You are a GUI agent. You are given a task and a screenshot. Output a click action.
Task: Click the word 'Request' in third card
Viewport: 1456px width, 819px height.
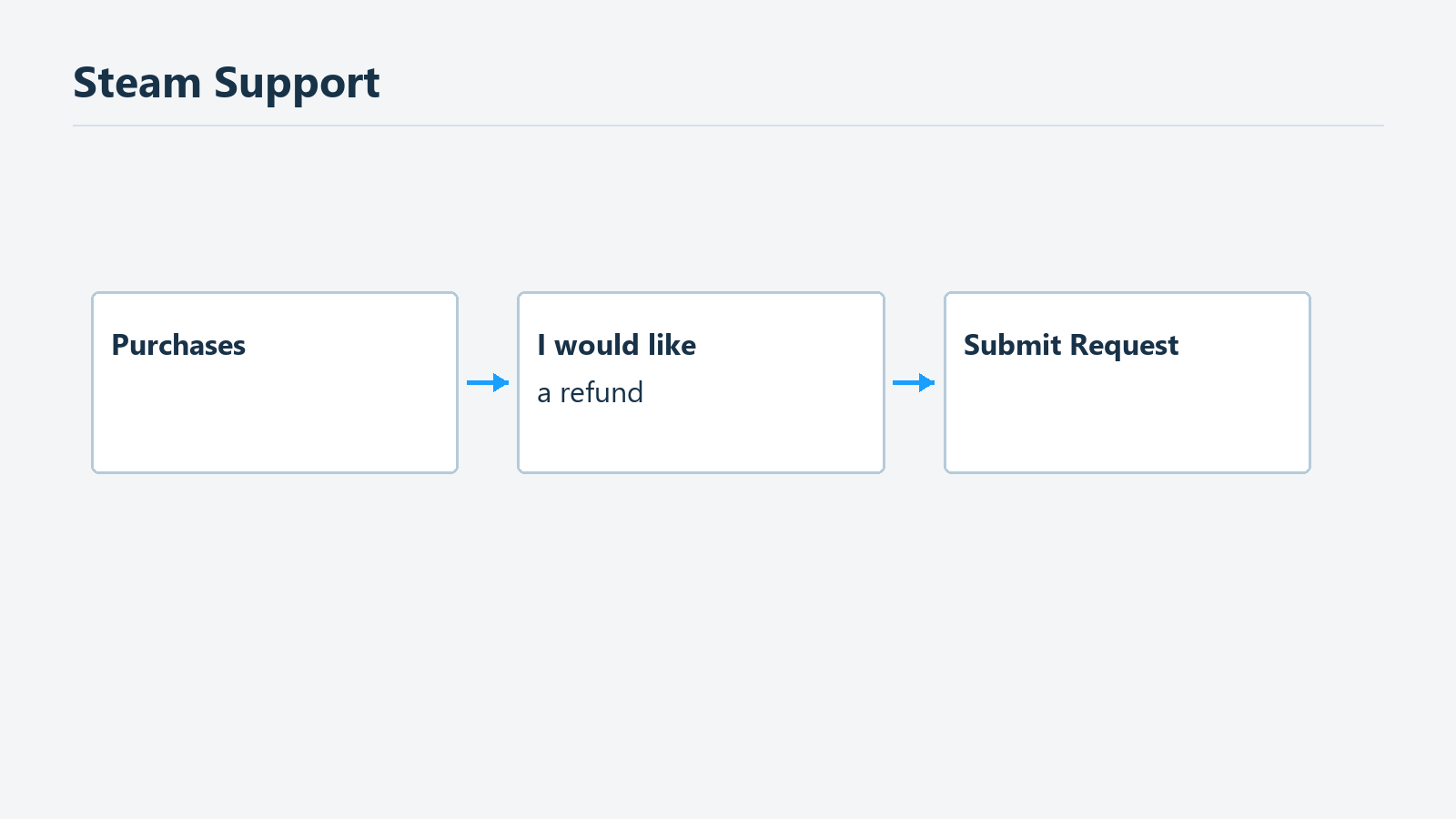click(1125, 346)
